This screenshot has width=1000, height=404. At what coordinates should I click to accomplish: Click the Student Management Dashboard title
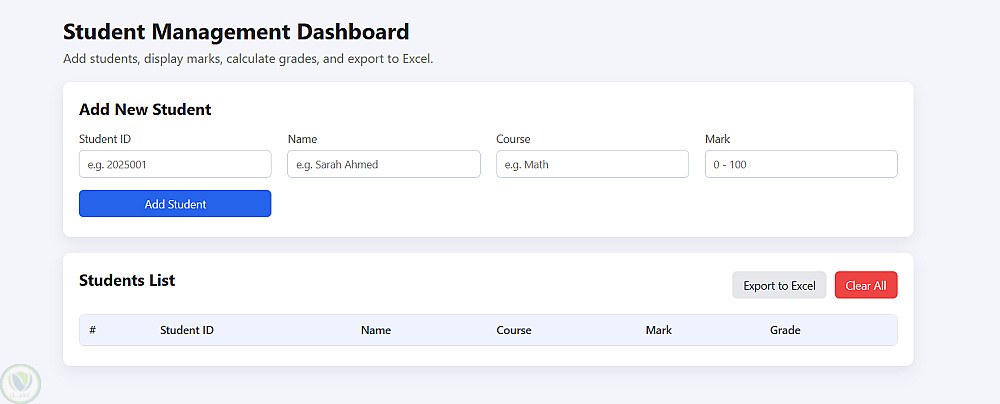tap(236, 32)
